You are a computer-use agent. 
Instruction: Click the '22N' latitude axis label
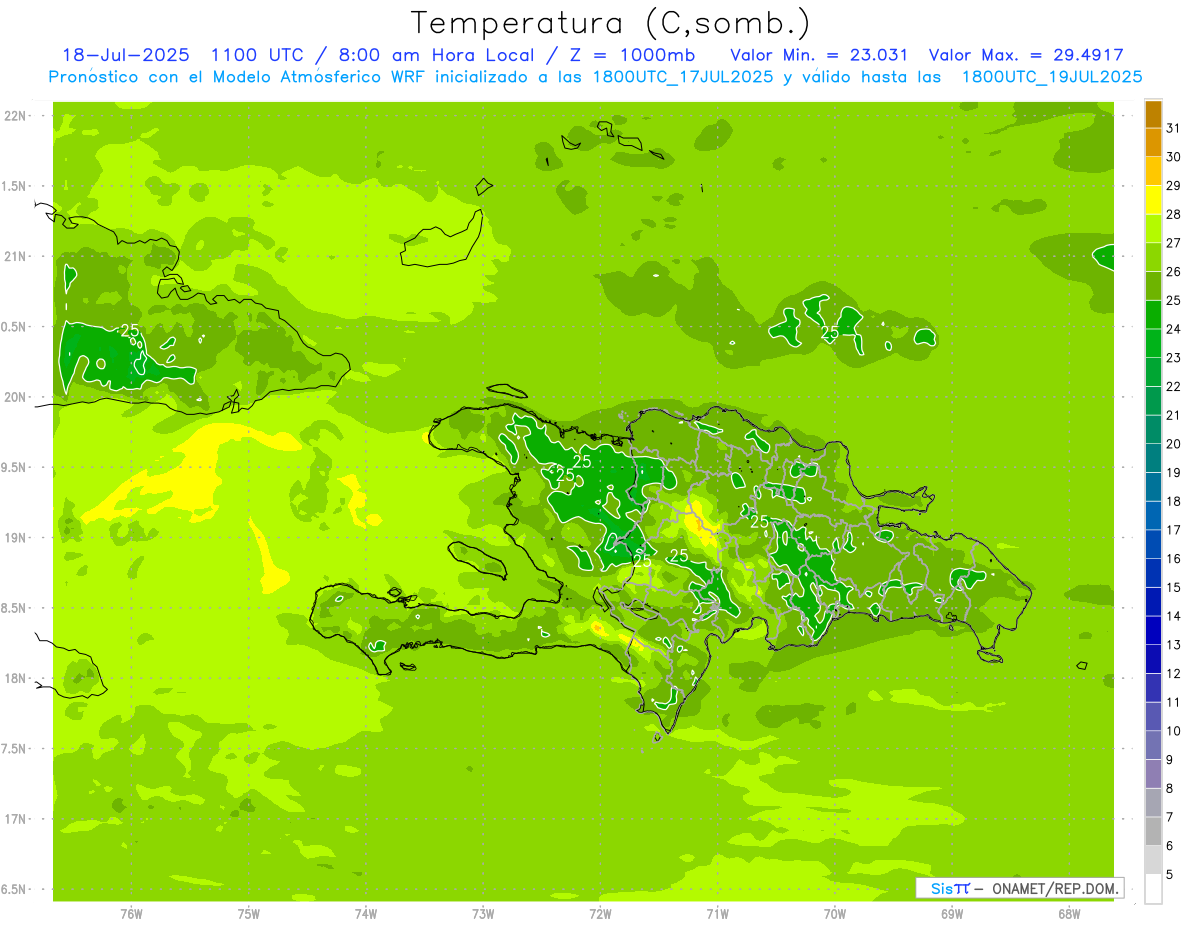16,115
